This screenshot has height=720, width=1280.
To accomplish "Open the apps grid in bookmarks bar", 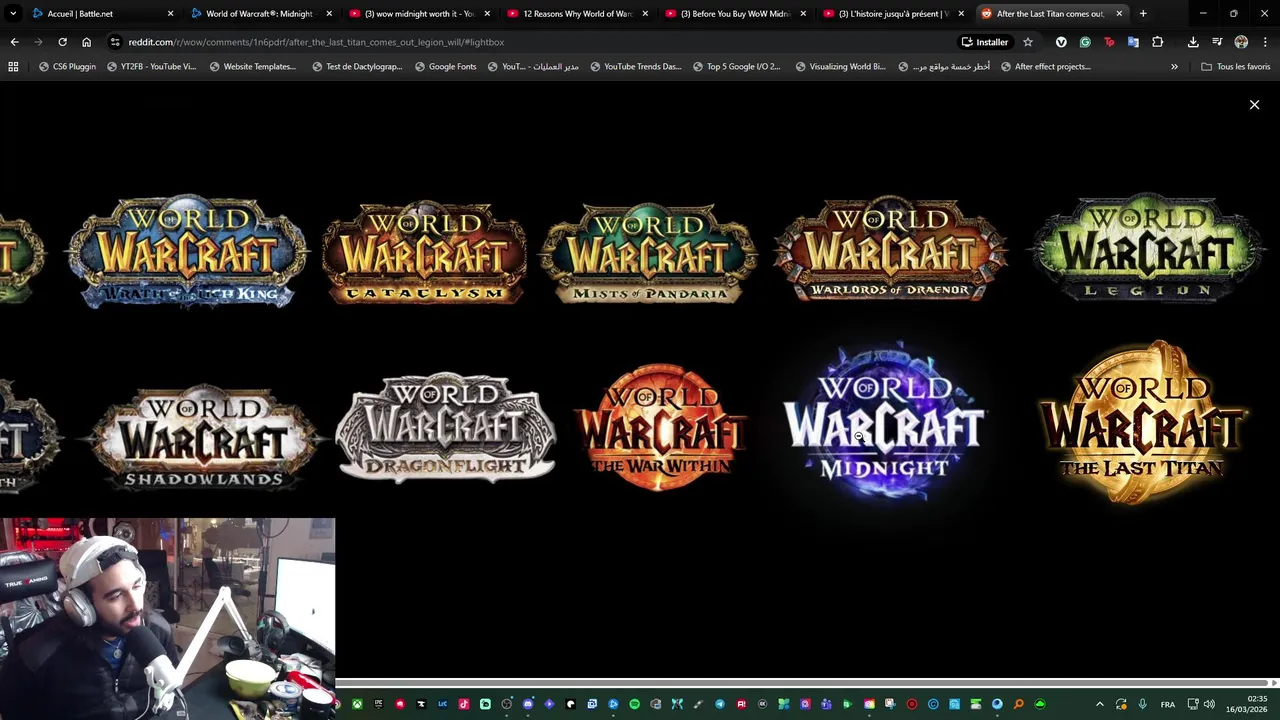I will (13, 67).
